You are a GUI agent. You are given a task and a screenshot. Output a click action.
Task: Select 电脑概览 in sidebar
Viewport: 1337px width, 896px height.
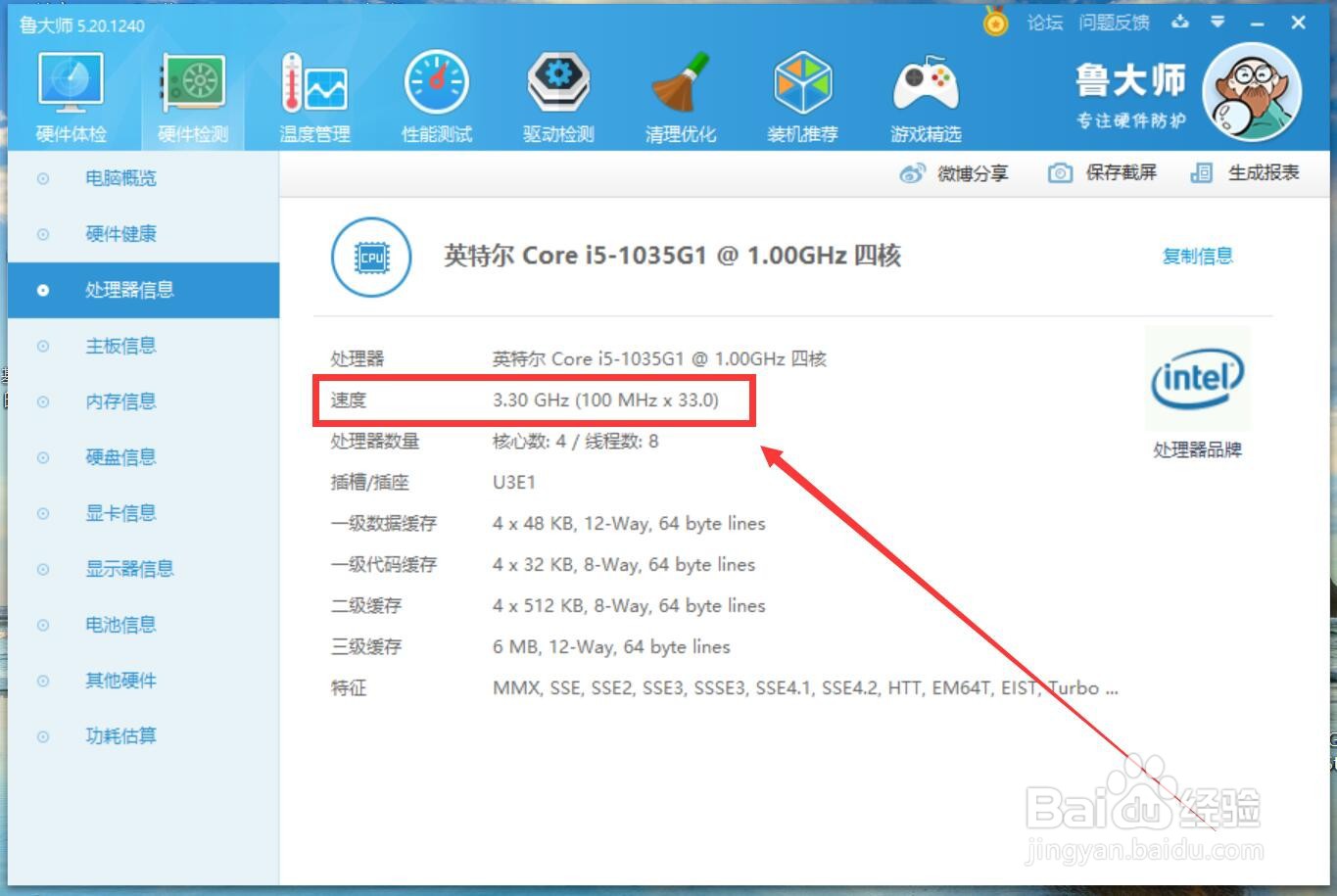click(x=143, y=178)
